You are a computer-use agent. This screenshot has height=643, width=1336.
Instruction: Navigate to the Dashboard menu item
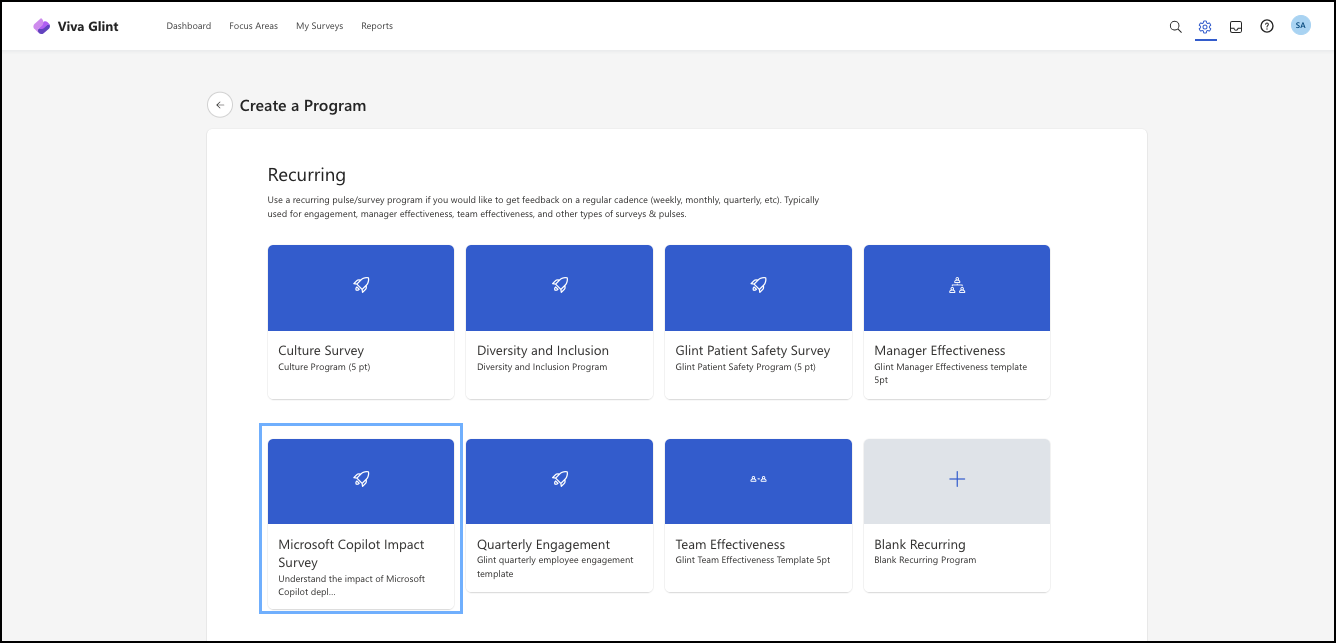(188, 26)
